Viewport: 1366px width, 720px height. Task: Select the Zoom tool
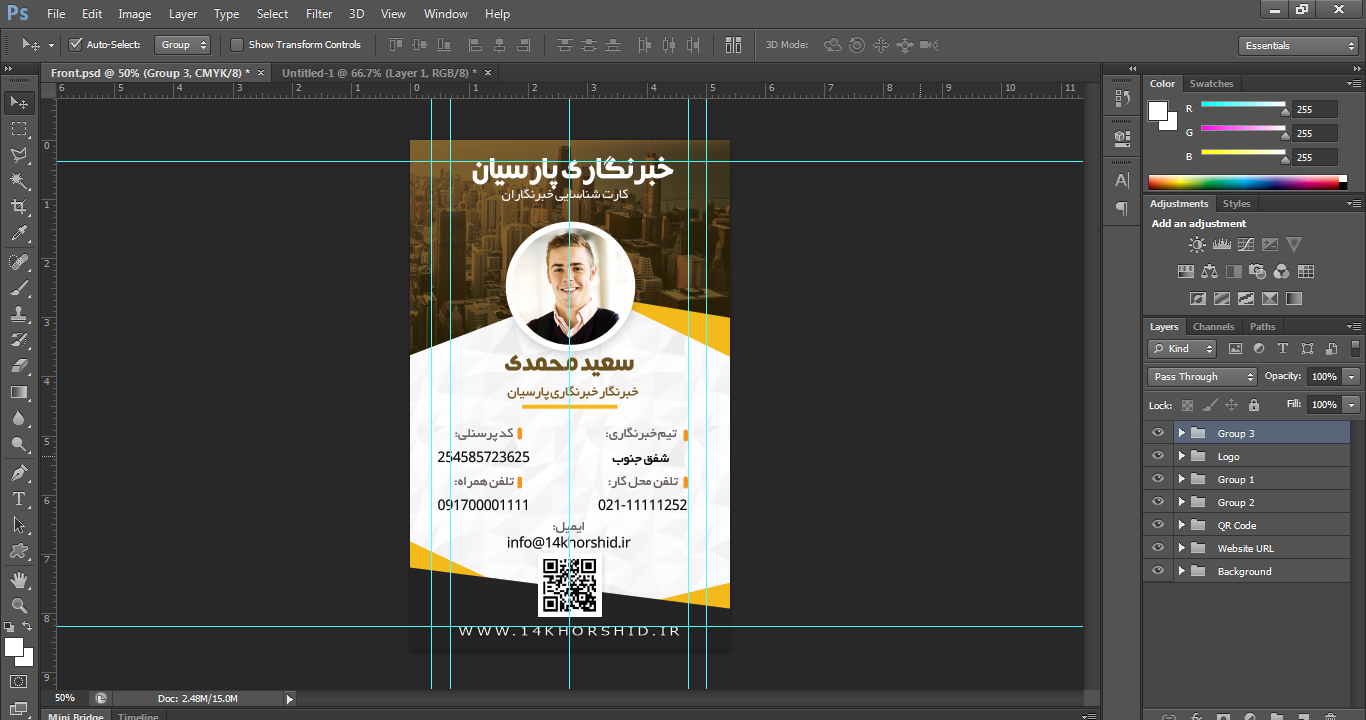19,605
